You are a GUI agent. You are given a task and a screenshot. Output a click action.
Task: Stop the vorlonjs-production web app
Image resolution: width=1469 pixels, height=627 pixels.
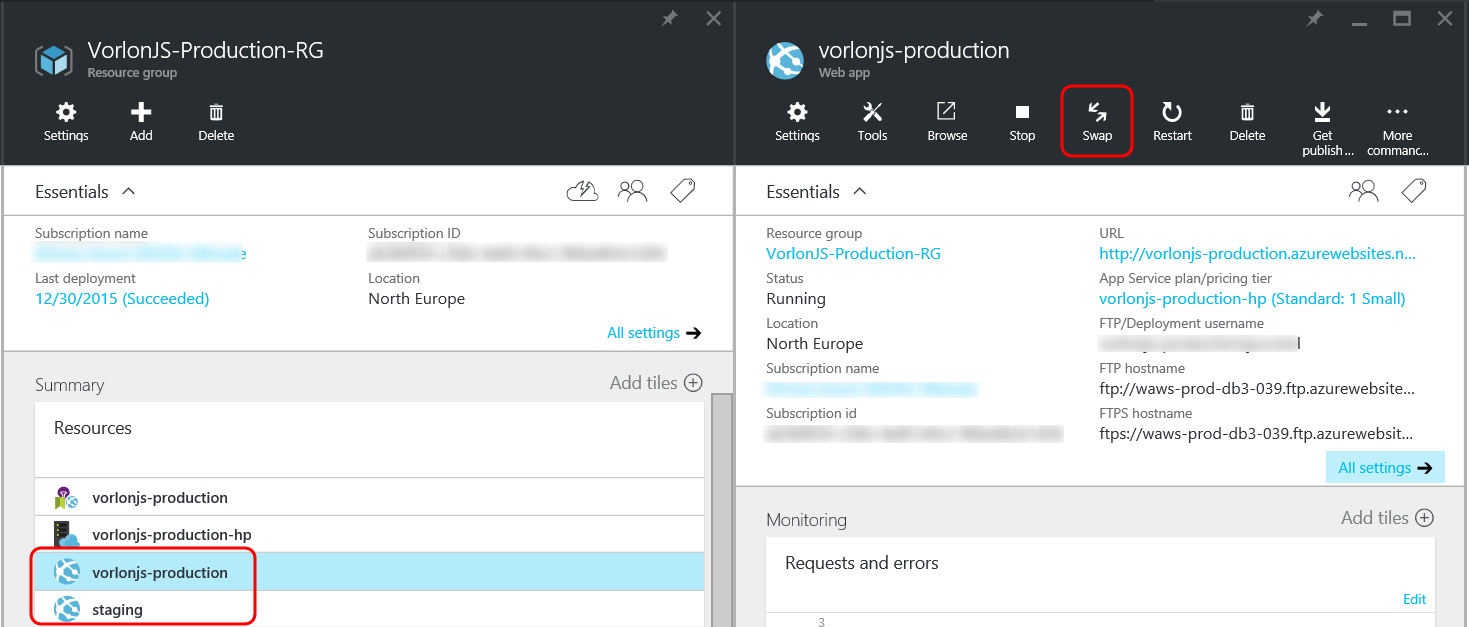pyautogui.click(x=1021, y=120)
